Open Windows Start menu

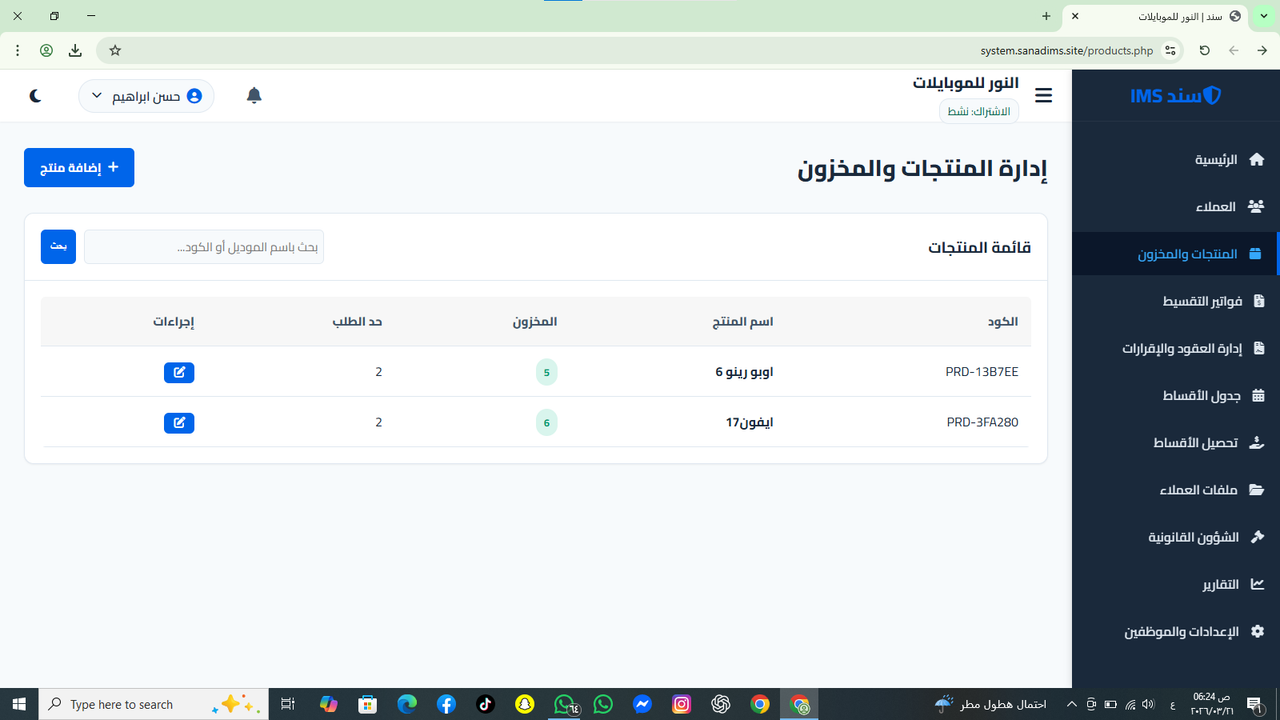point(19,704)
